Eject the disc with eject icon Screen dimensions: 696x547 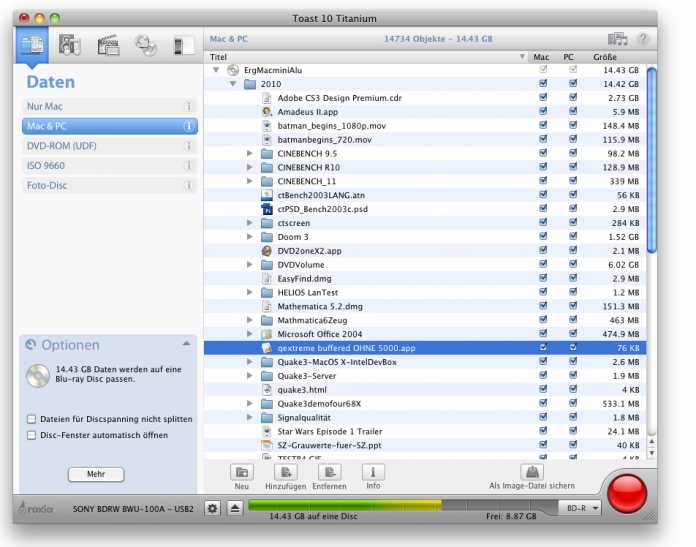[x=235, y=508]
